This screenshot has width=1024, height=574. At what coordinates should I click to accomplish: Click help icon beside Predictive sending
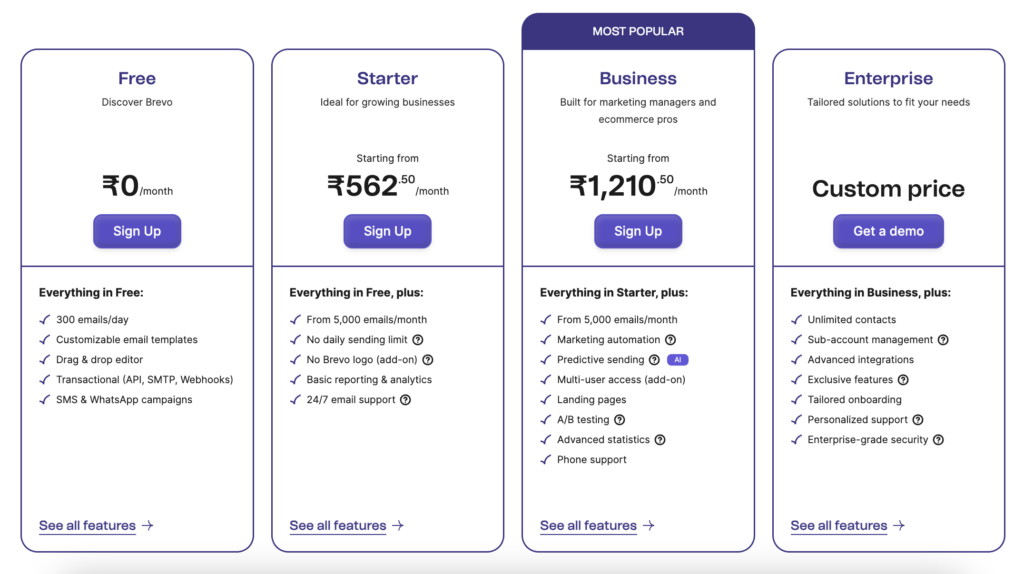[654, 360]
